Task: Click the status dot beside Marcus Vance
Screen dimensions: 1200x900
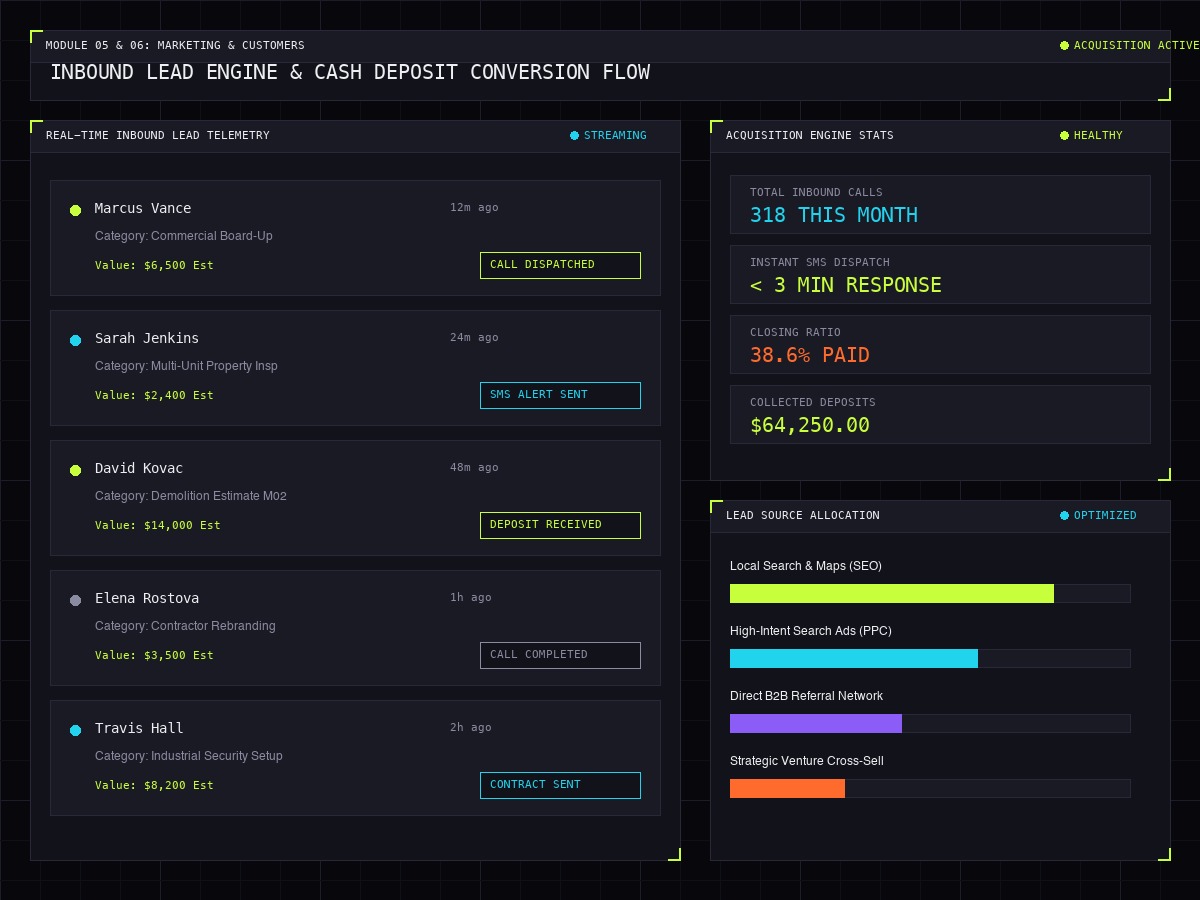Action: 75,210
